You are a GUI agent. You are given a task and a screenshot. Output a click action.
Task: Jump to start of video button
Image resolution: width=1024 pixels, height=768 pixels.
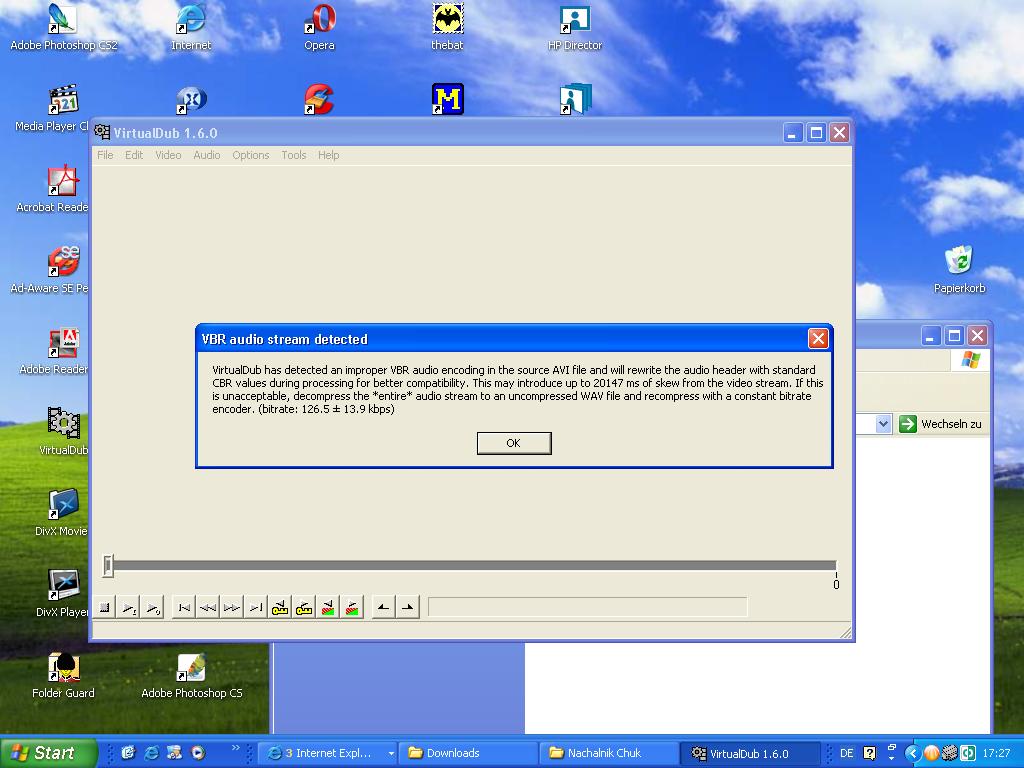point(184,607)
